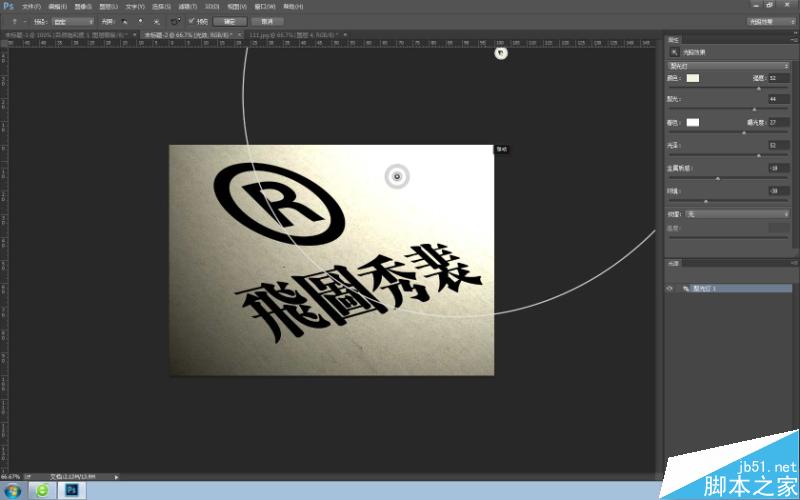800x500 pixels.
Task: Add a new infinite light
Action: (156, 21)
